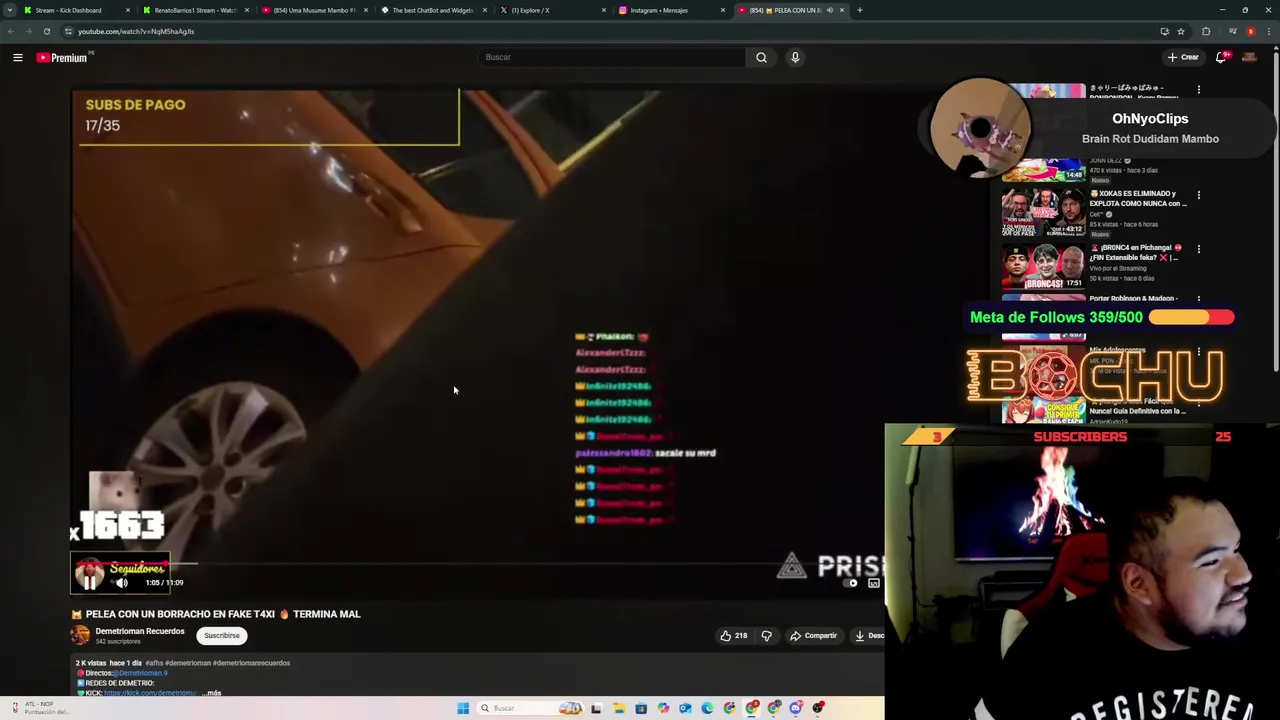The height and width of the screenshot is (720, 1280).
Task: Open the Crear dropdown button
Action: click(1182, 57)
